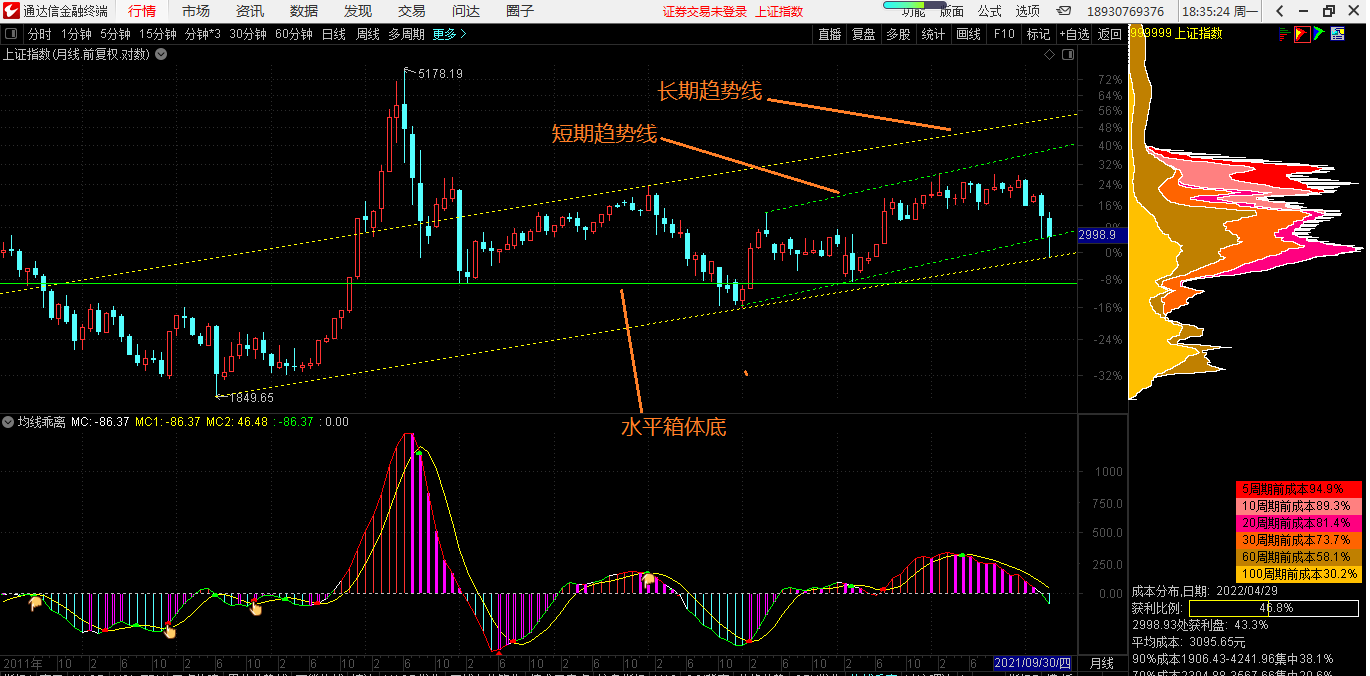The height and width of the screenshot is (676, 1370).
Task: Expand 更多 period options
Action: pos(449,33)
